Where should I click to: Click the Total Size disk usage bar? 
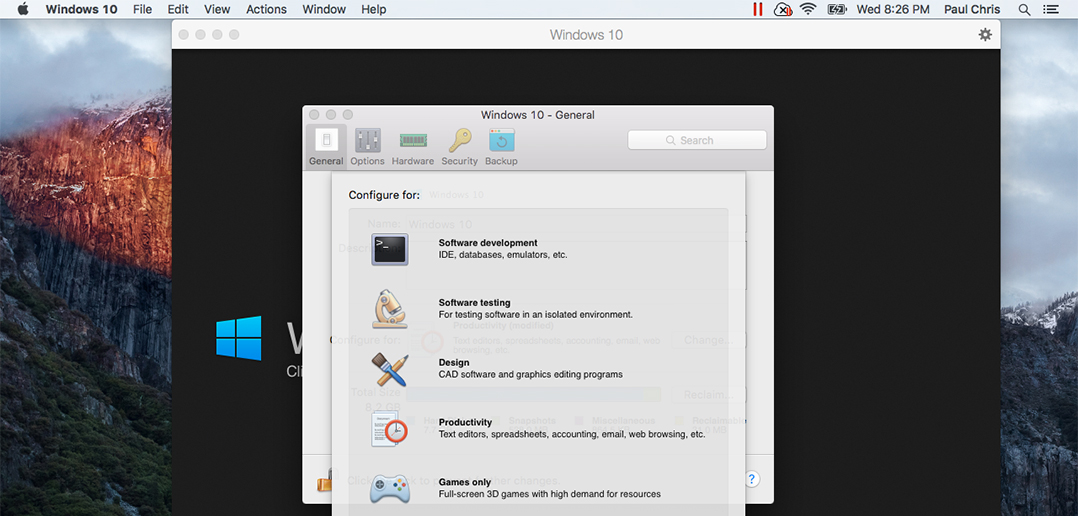point(533,394)
